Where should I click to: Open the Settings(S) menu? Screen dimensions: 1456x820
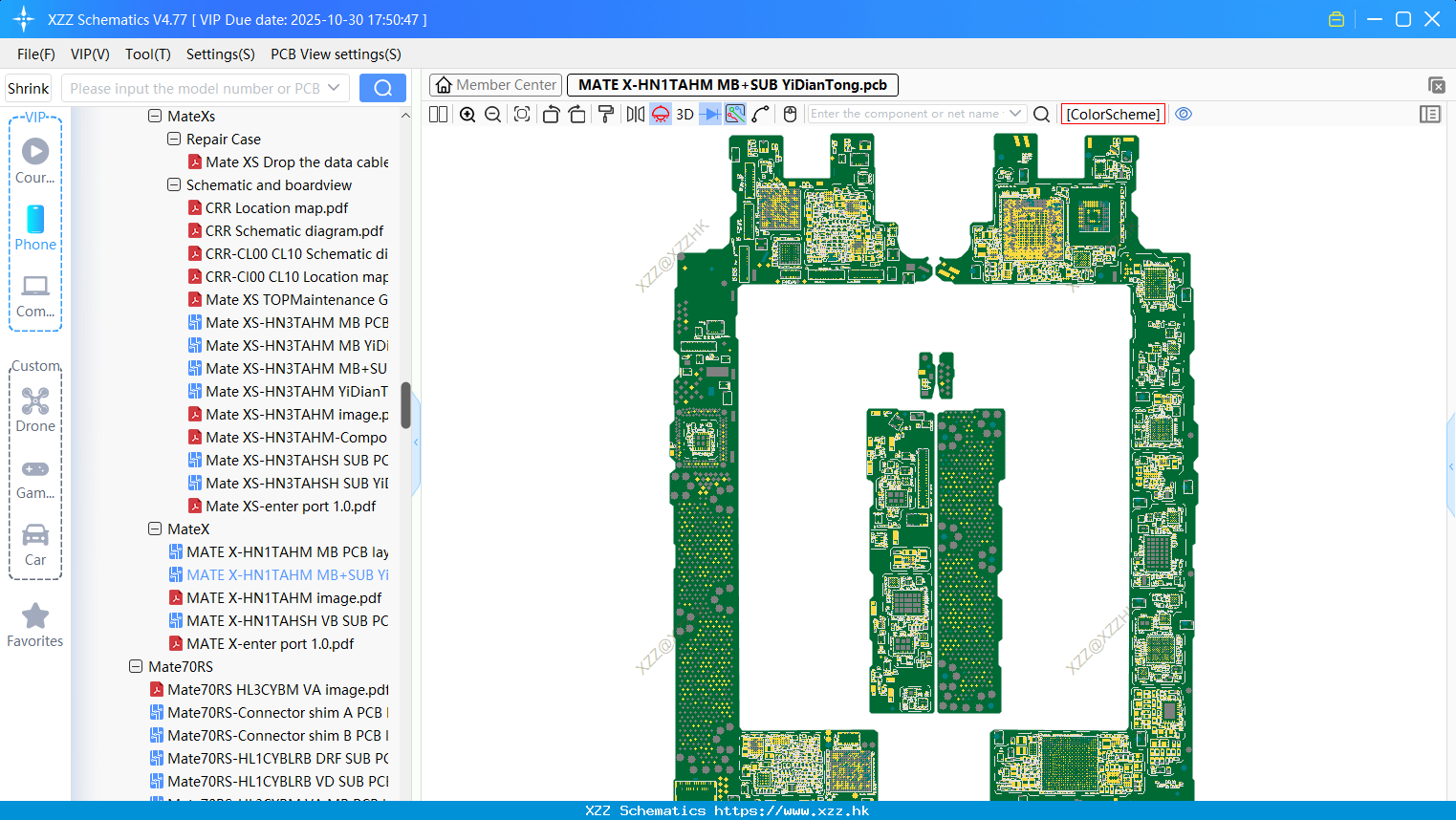(x=221, y=54)
